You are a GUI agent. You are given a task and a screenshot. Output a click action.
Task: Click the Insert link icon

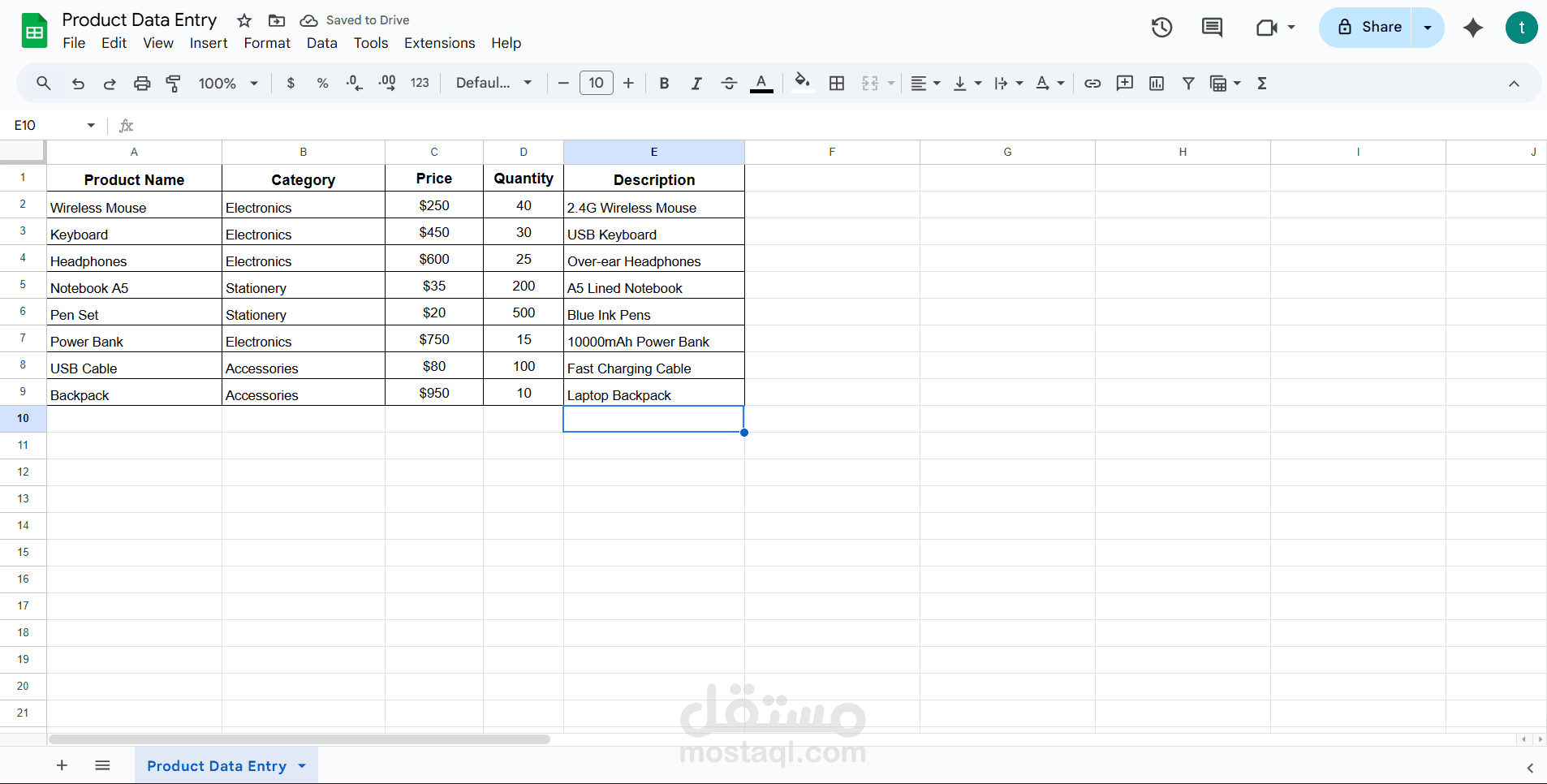(x=1092, y=83)
